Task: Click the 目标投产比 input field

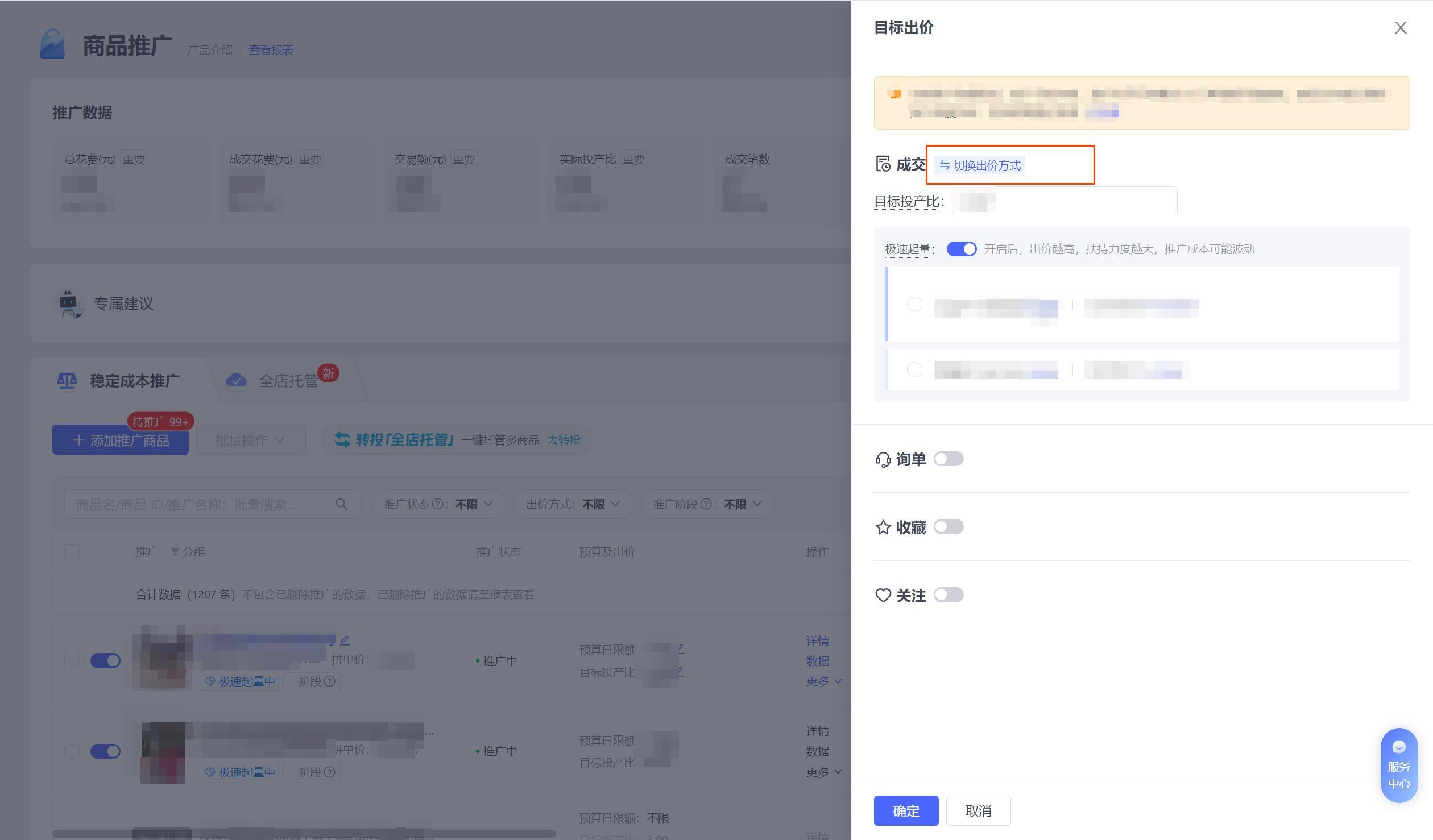Action: pos(1065,201)
